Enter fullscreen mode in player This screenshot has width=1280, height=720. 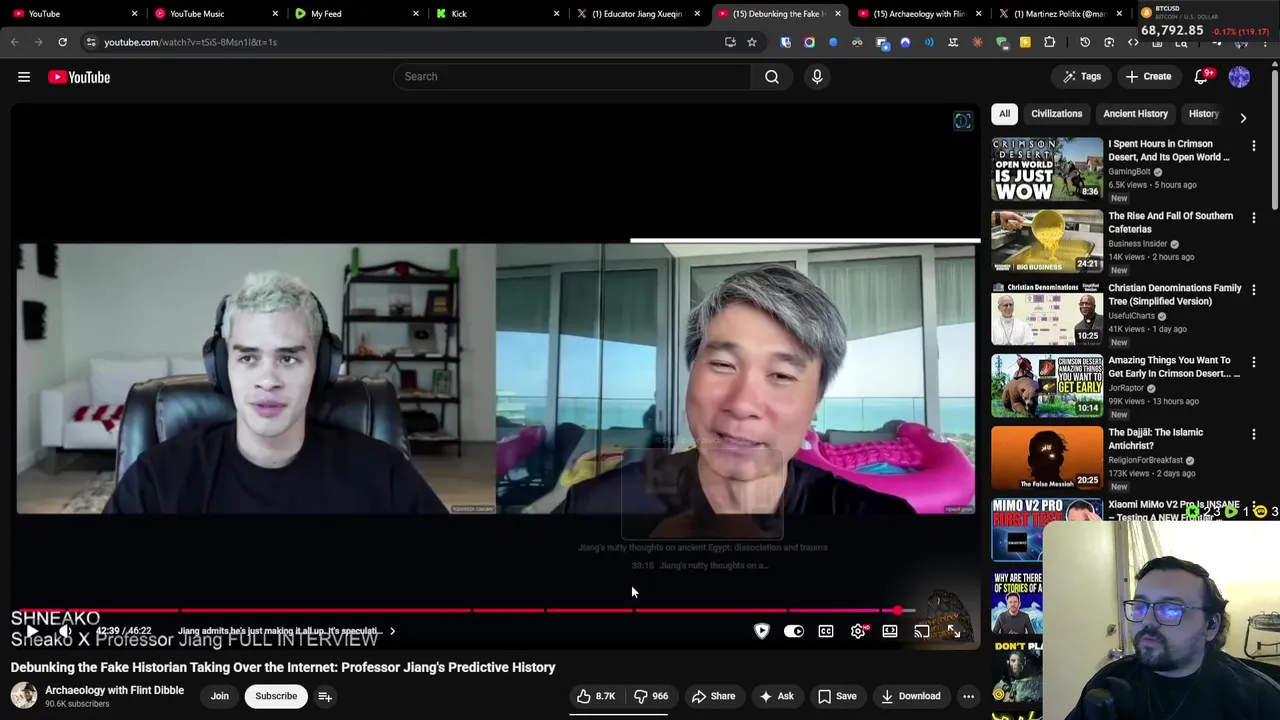(954, 631)
